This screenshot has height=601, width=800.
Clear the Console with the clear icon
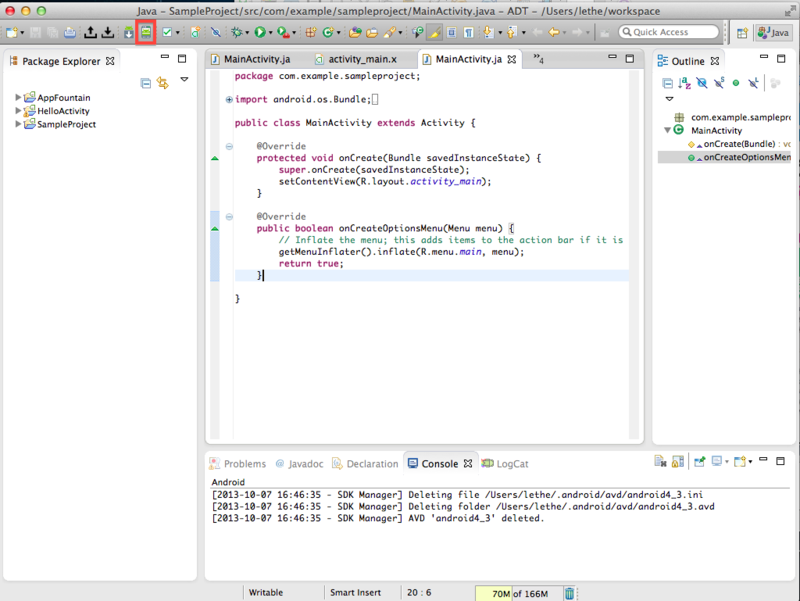click(x=658, y=462)
